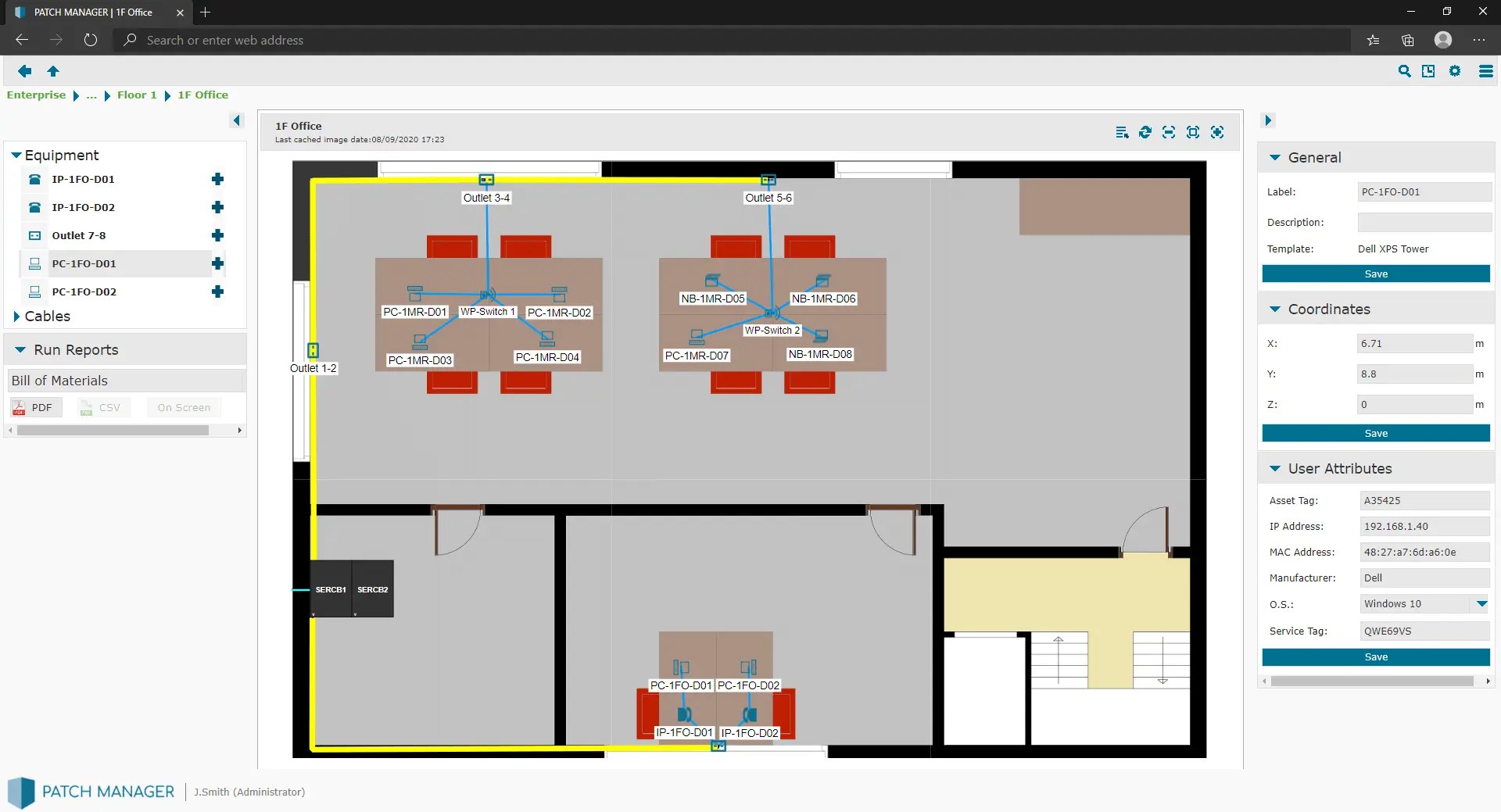Click the Z coordinate input field
Image resolution: width=1501 pixels, height=812 pixels.
tap(1413, 403)
